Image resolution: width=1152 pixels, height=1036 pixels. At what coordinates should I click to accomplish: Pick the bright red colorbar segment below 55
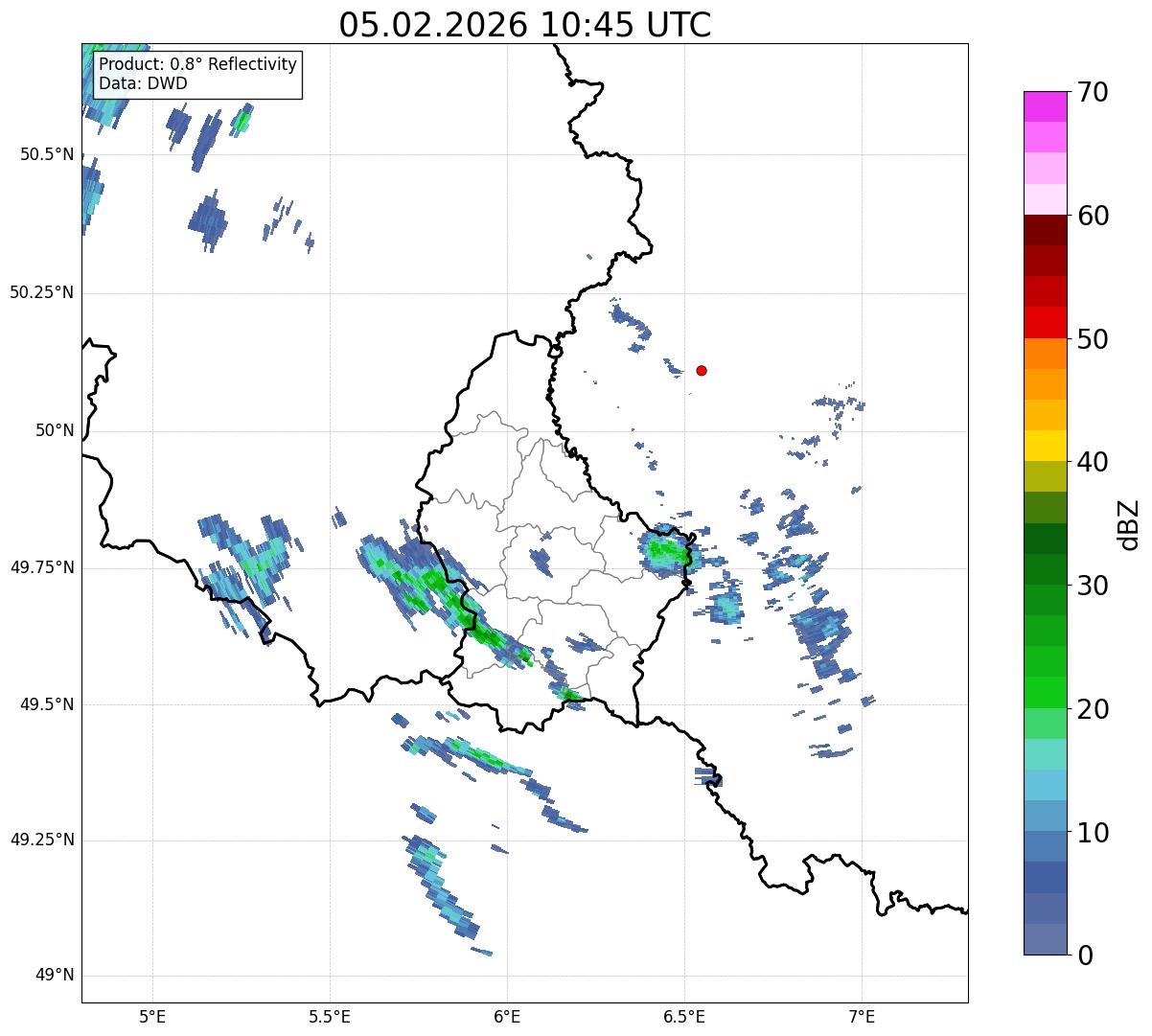(1045, 323)
